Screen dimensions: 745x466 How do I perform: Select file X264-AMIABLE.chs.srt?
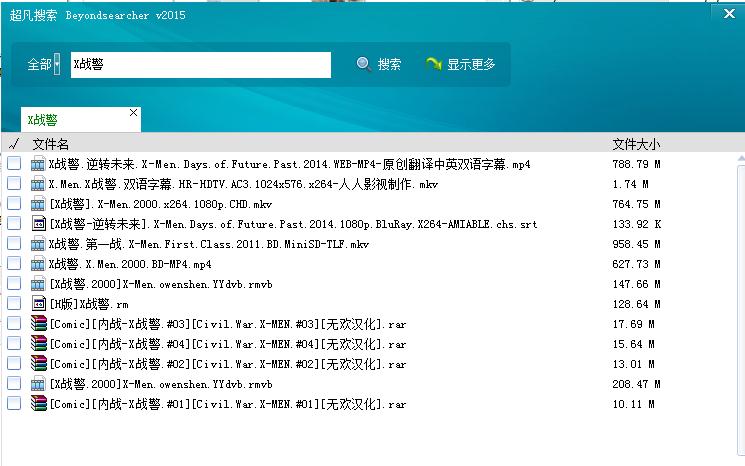pos(293,224)
